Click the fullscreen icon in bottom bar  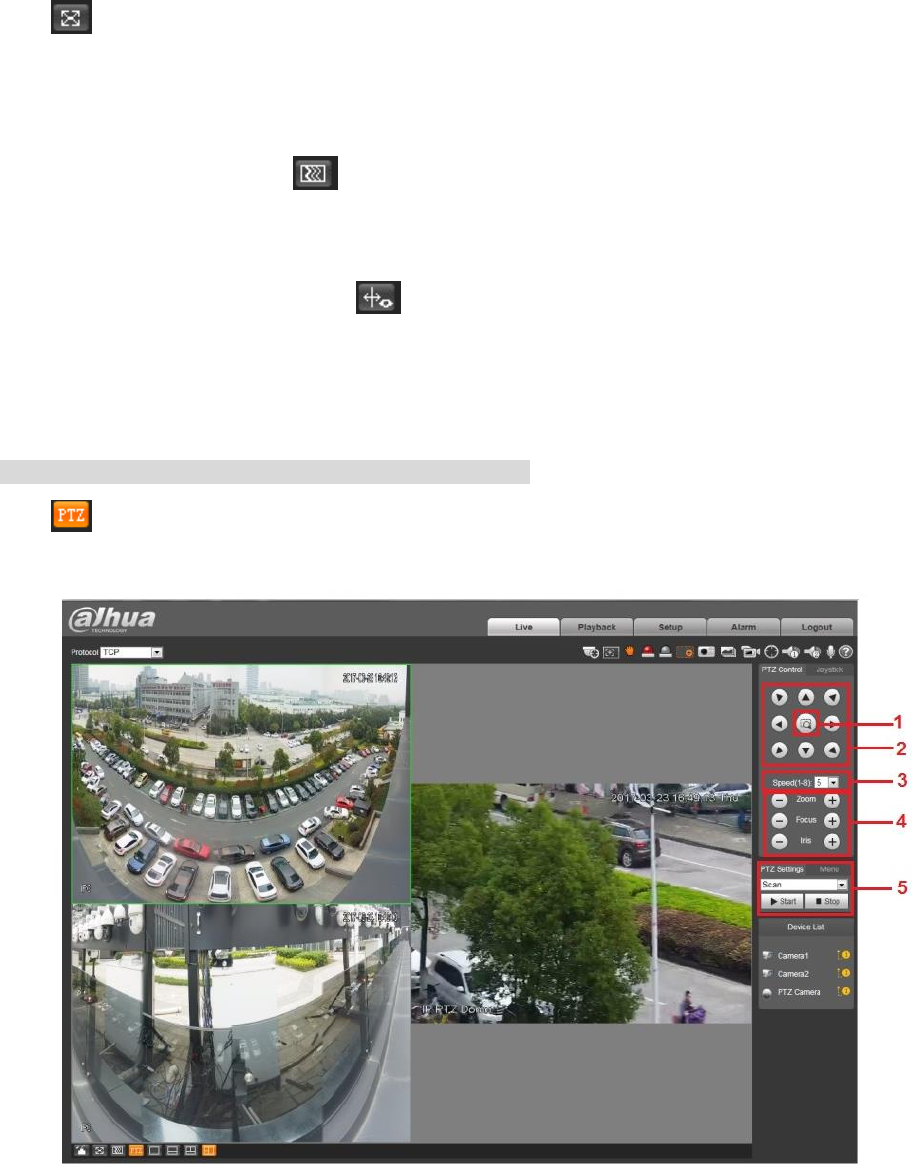pos(99,1151)
